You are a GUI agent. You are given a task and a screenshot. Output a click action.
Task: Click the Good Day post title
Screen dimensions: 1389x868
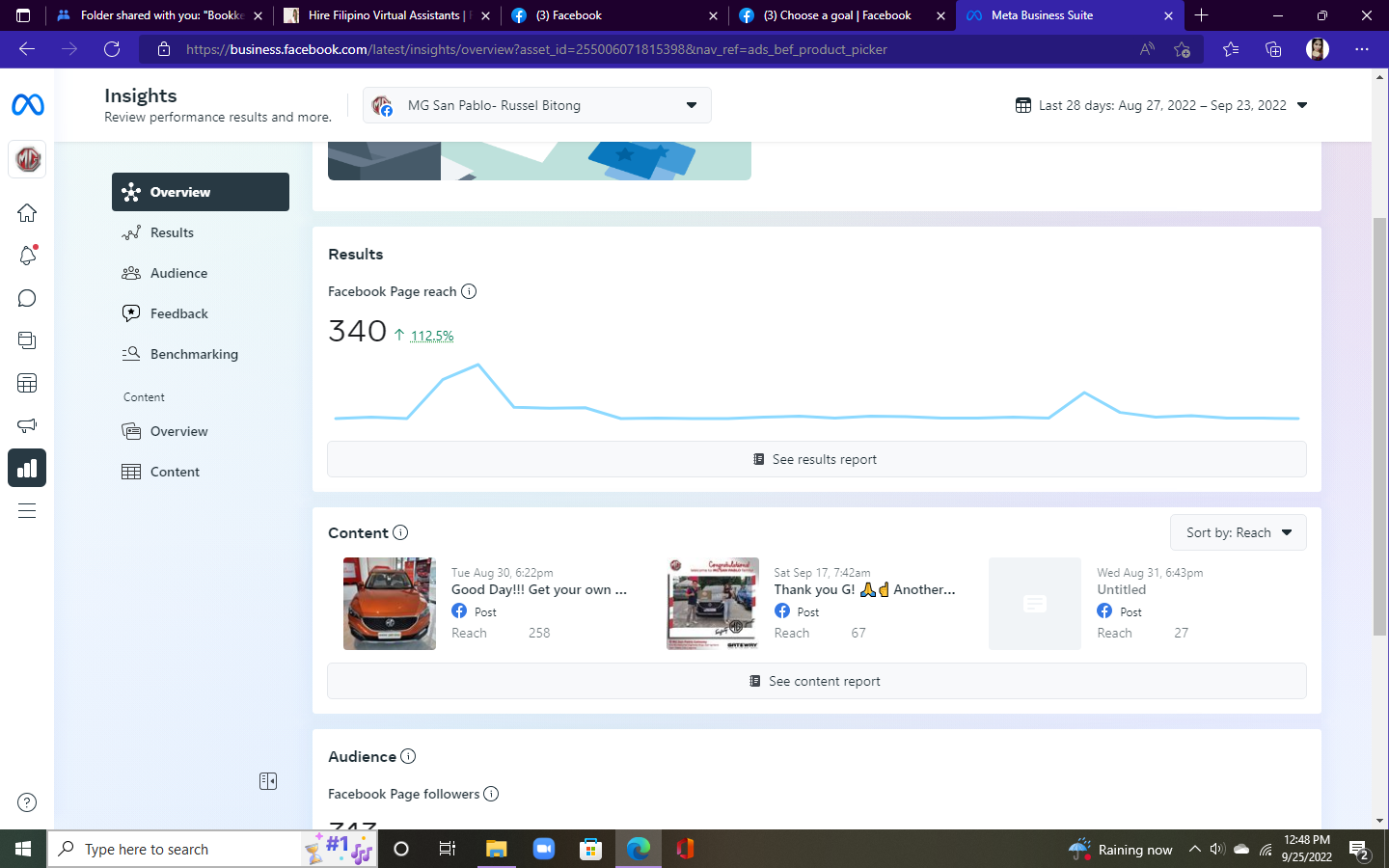539,589
